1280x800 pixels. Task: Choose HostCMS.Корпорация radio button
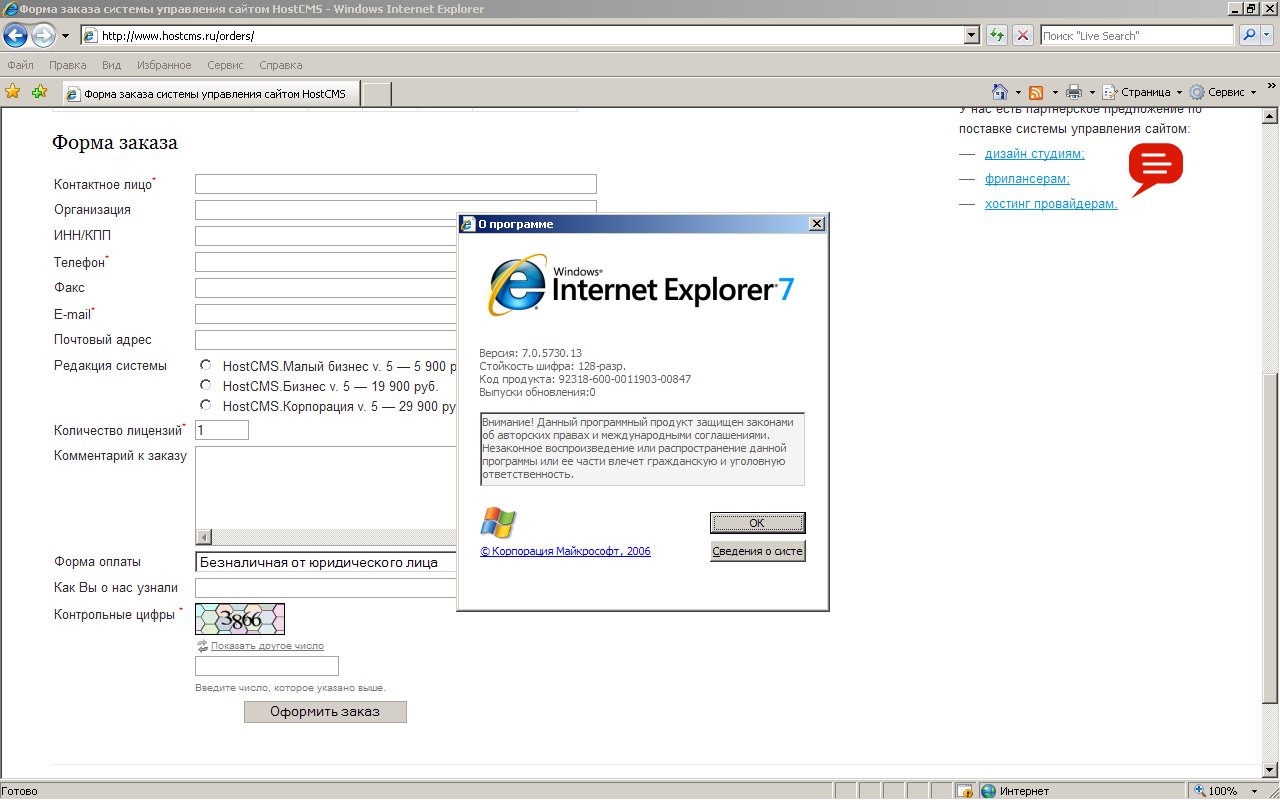click(x=206, y=405)
